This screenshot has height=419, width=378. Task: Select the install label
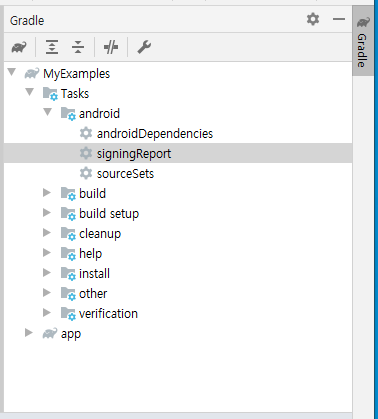94,274
